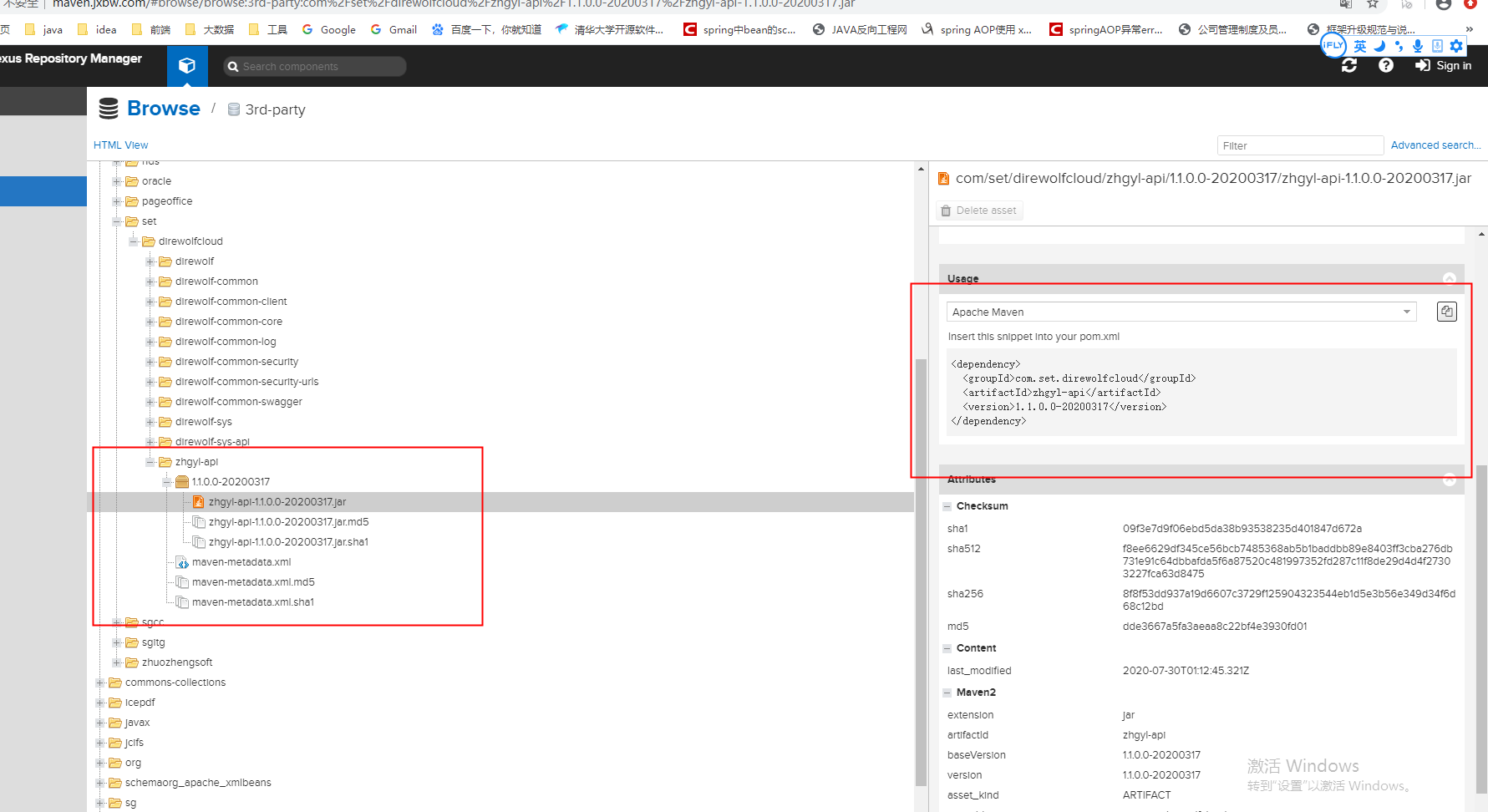
Task: Toggle iFLY English input mode
Action: pos(1360,46)
